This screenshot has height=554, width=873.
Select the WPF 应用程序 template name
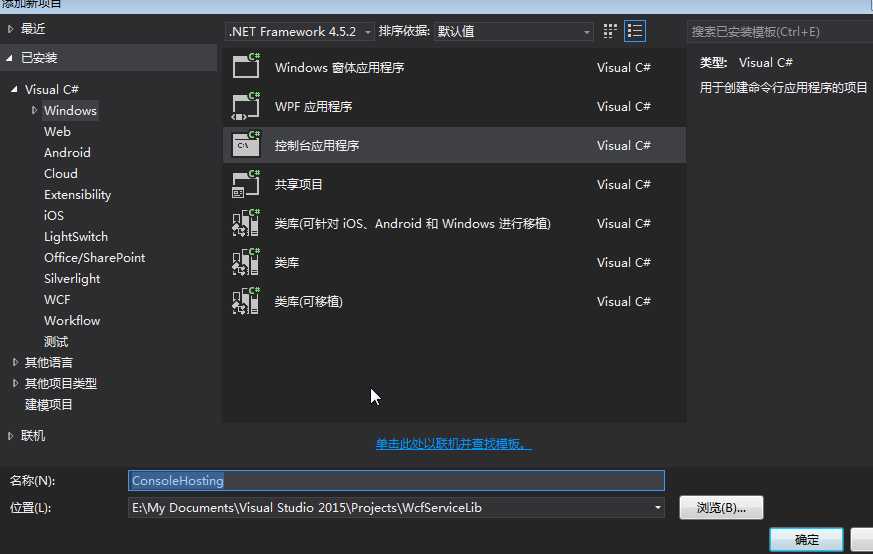click(x=313, y=106)
